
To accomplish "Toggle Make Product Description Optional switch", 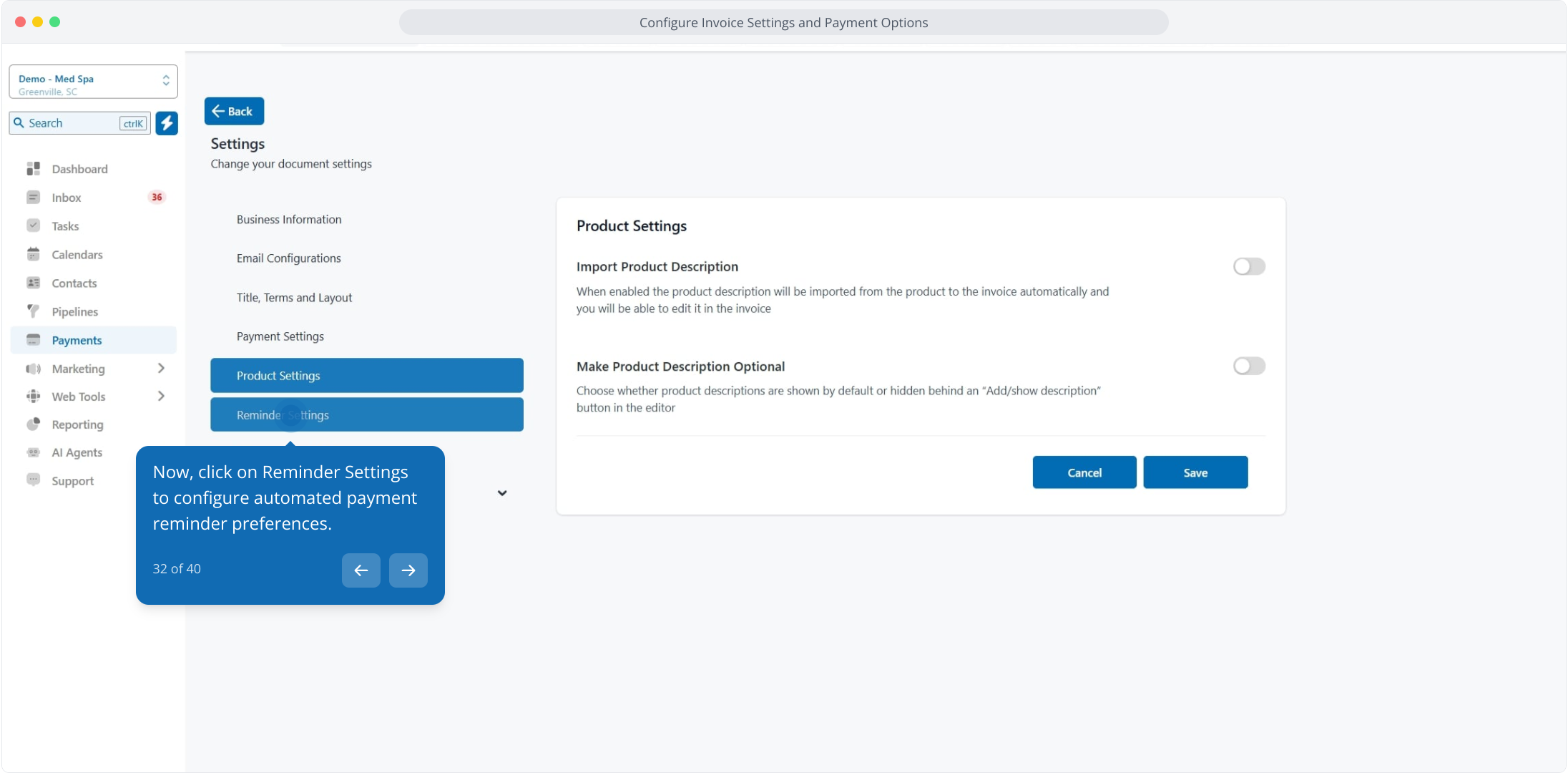I will click(x=1249, y=366).
